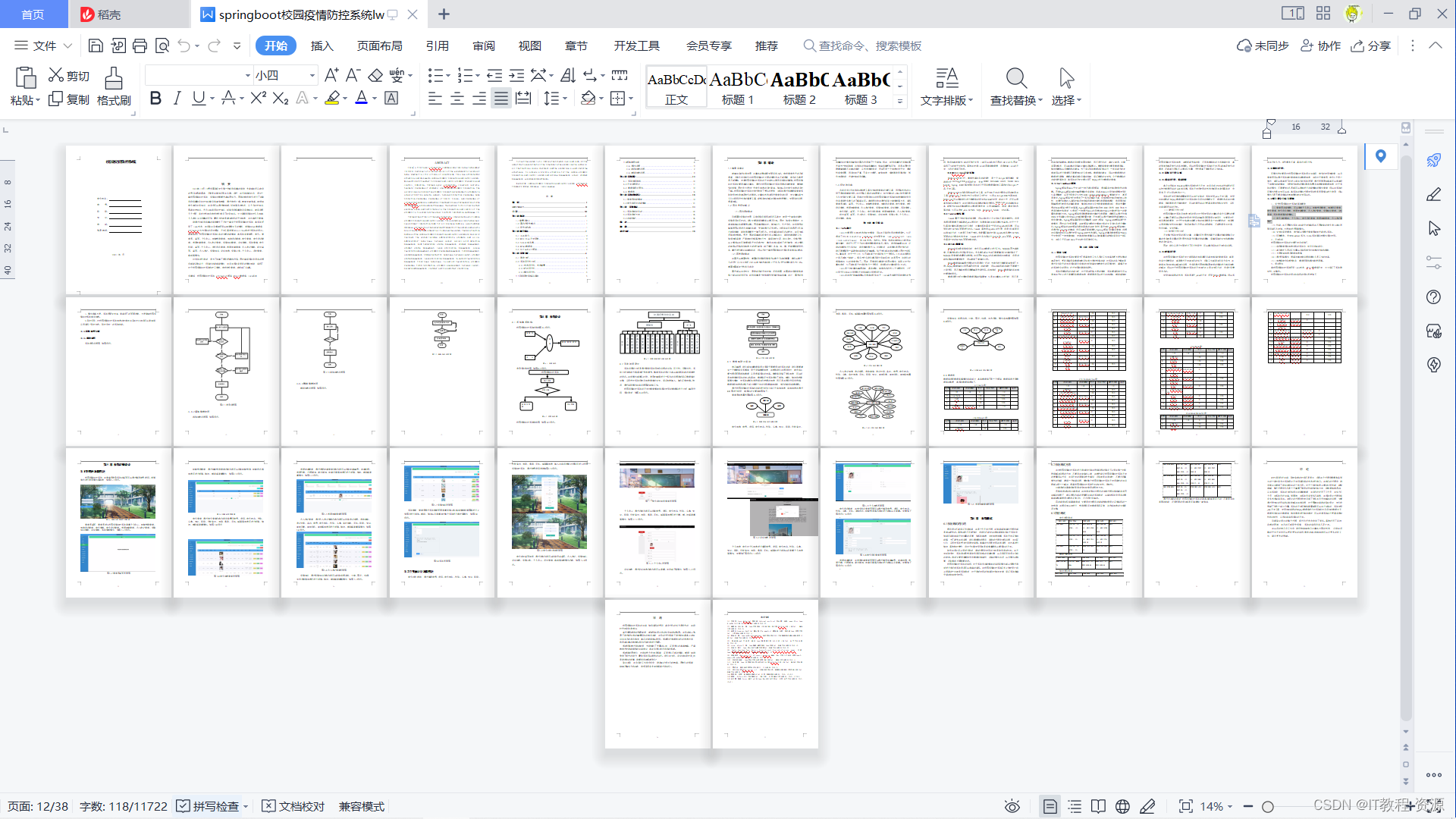The height and width of the screenshot is (819, 1456).
Task: Select justify text alignment
Action: pos(501,99)
